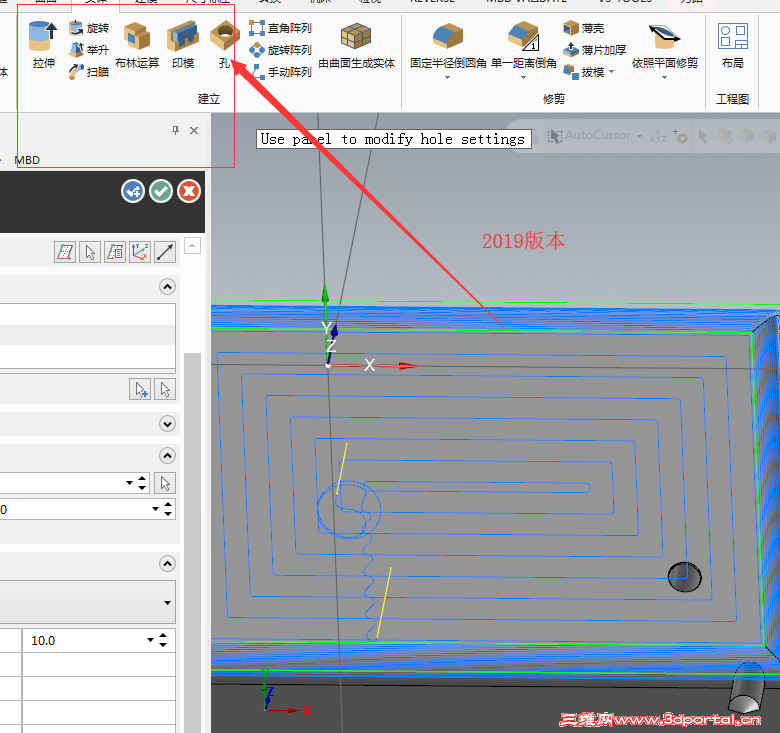This screenshot has height=733, width=780.
Task: Click the first plane-selection icon in panel toolbar
Action: point(65,252)
